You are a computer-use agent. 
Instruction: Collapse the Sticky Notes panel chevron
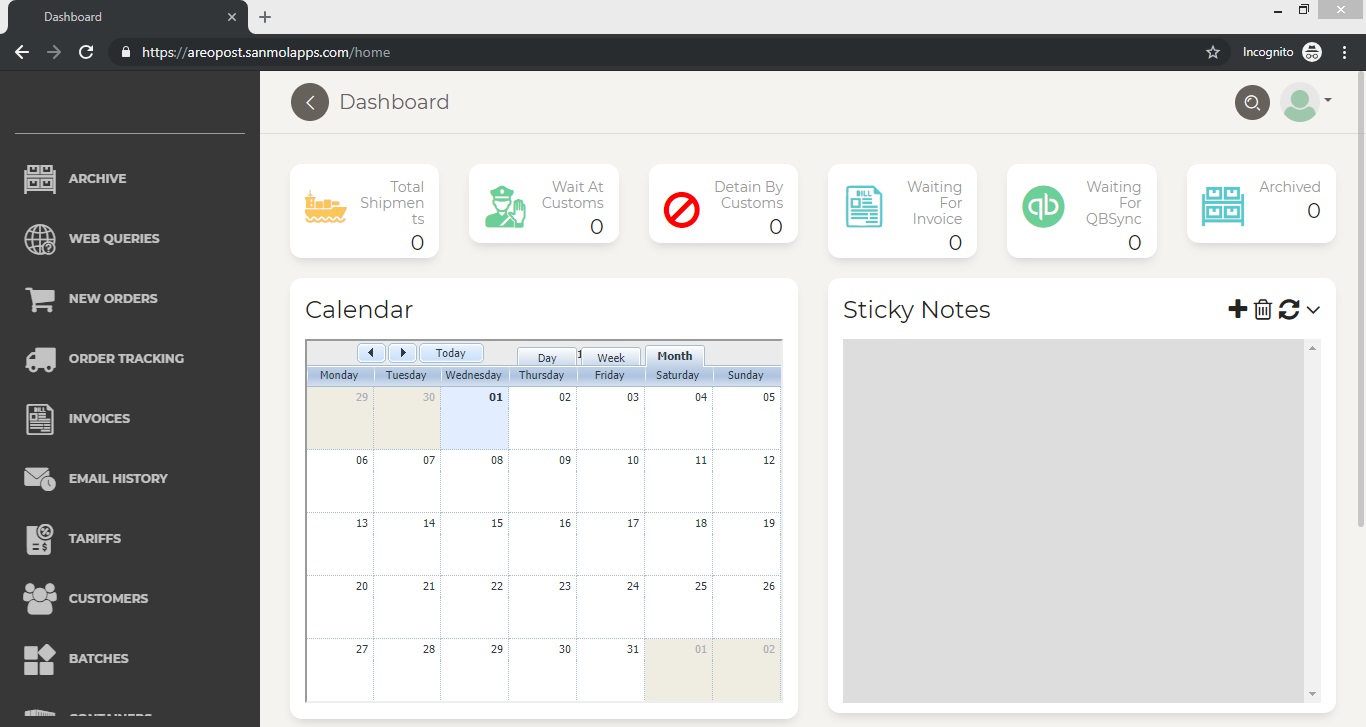(1313, 310)
